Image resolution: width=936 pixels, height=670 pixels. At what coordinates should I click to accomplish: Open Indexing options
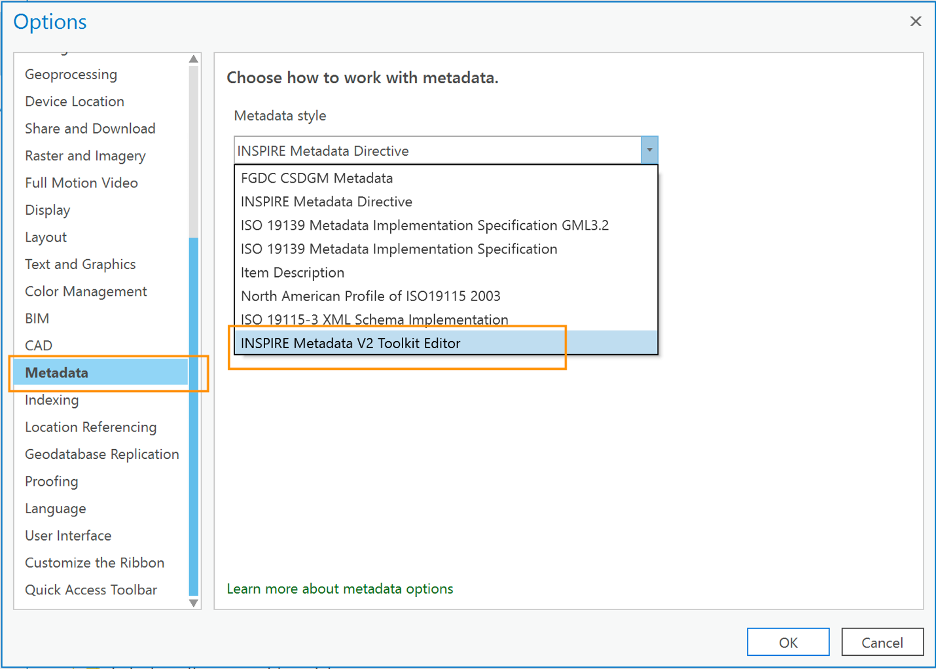tap(52, 400)
